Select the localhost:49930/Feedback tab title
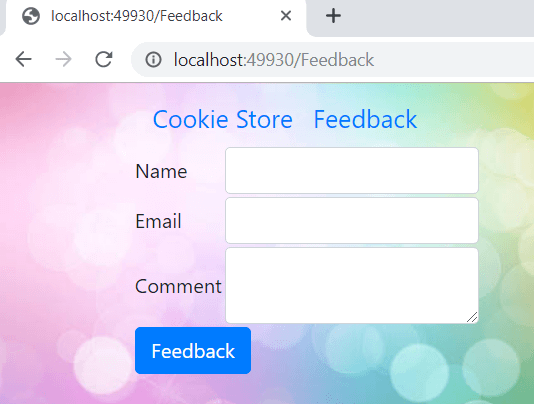 pos(137,16)
